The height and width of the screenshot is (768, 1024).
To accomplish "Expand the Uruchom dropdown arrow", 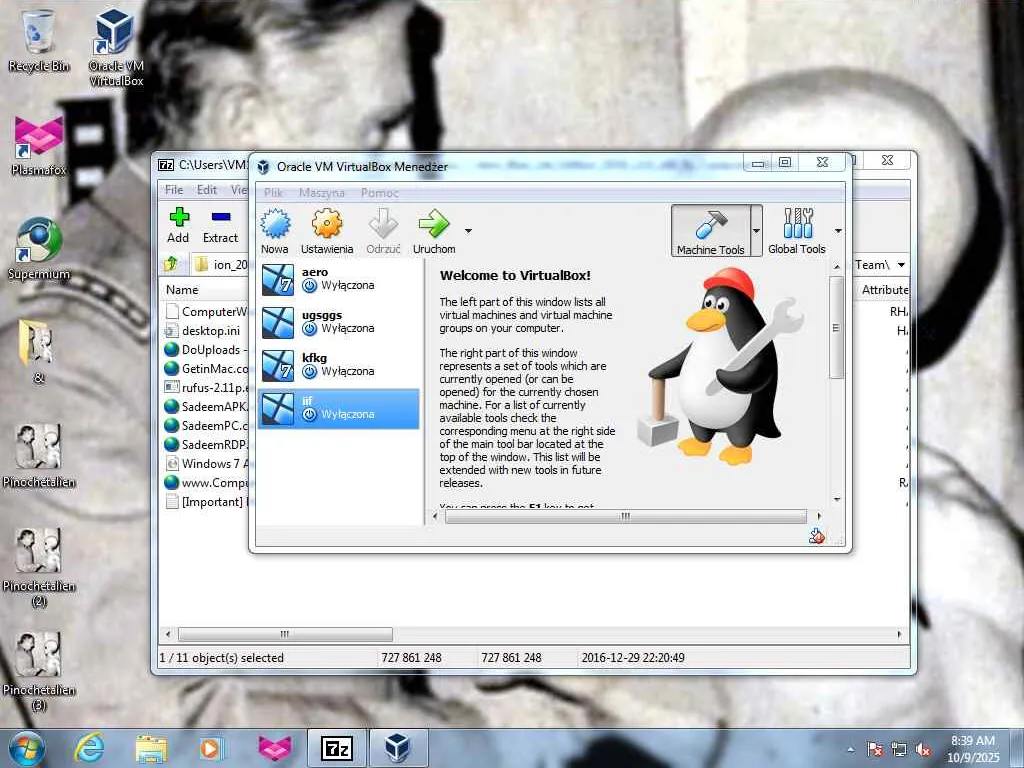I will coord(468,231).
